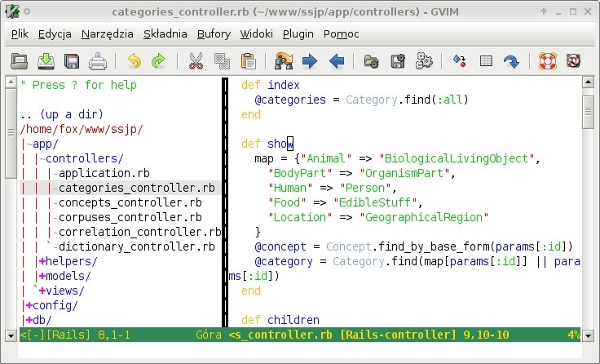Click the '.. (up a dir)' entry

point(62,114)
